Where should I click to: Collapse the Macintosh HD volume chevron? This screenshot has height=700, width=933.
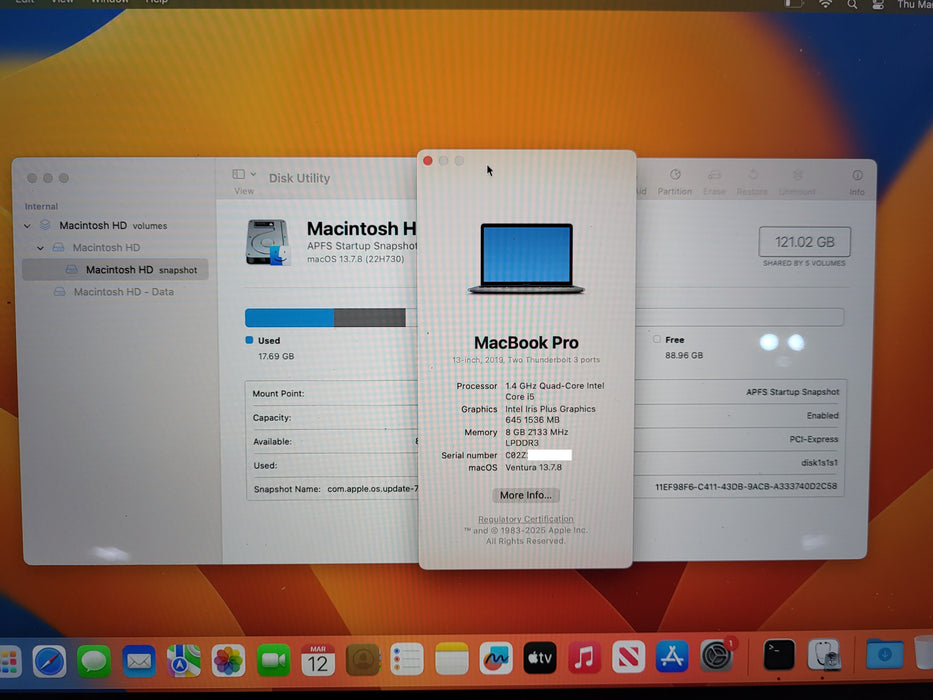click(x=40, y=248)
